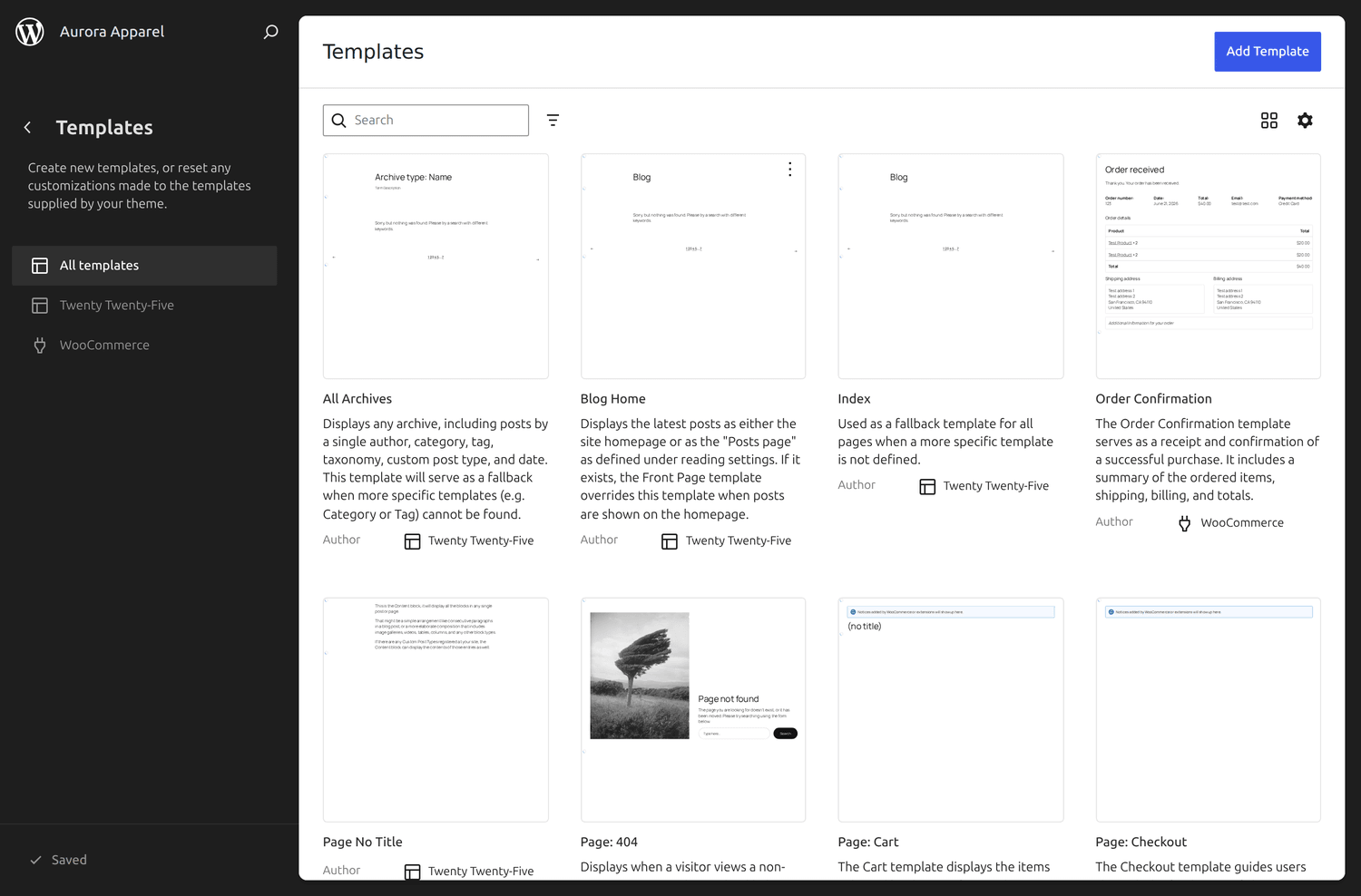Click the Add Template button
The image size is (1361, 896).
pyautogui.click(x=1267, y=52)
